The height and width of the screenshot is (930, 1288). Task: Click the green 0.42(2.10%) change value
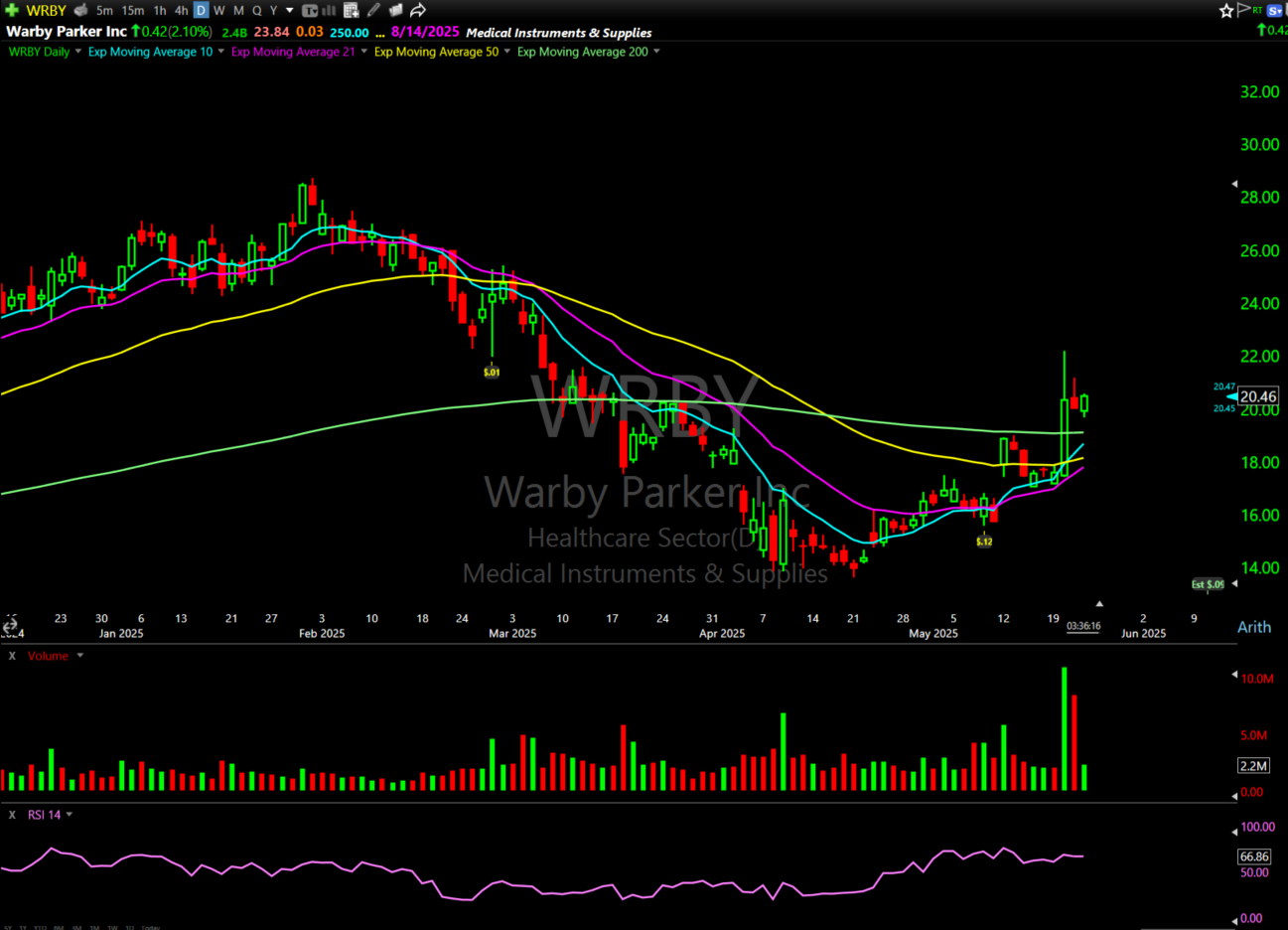172,32
